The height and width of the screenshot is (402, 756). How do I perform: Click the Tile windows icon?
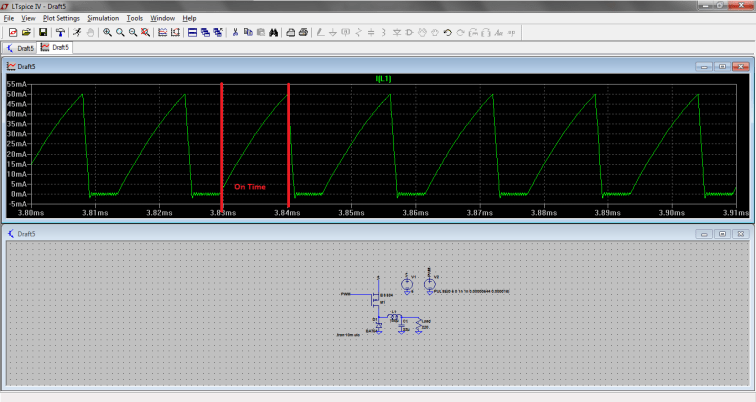[192, 32]
